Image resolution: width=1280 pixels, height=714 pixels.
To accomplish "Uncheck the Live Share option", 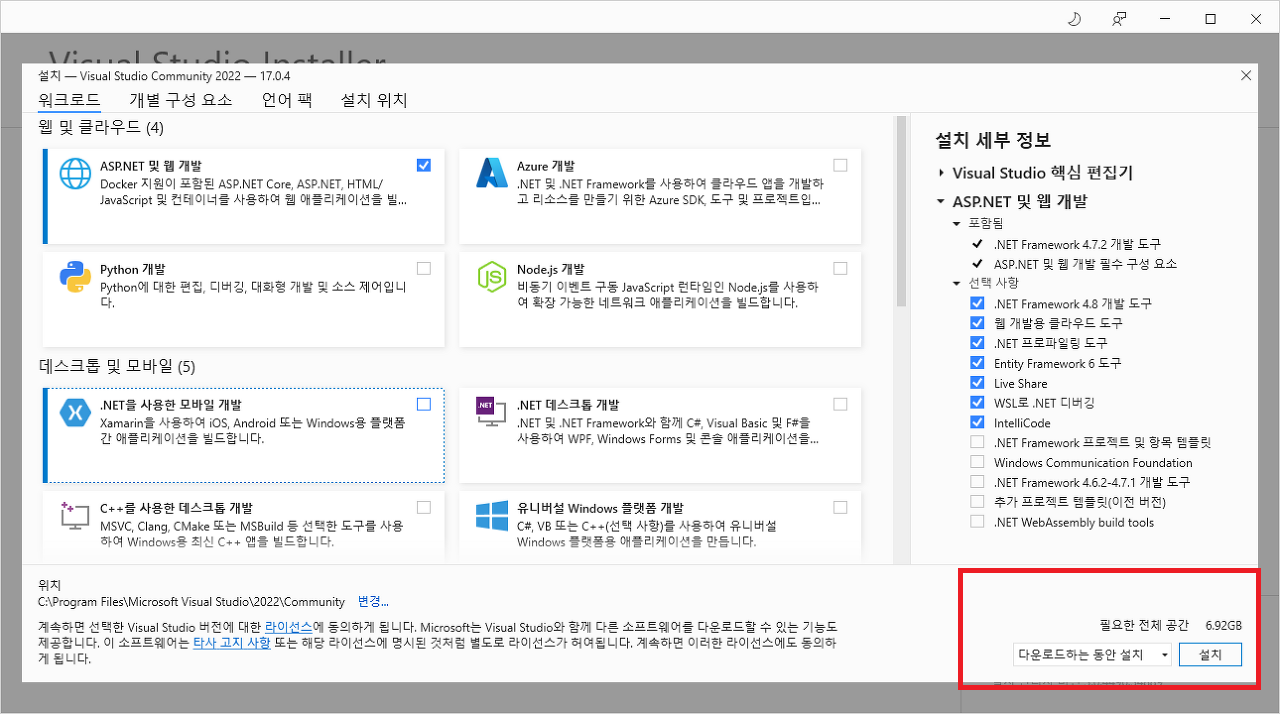I will [977, 383].
